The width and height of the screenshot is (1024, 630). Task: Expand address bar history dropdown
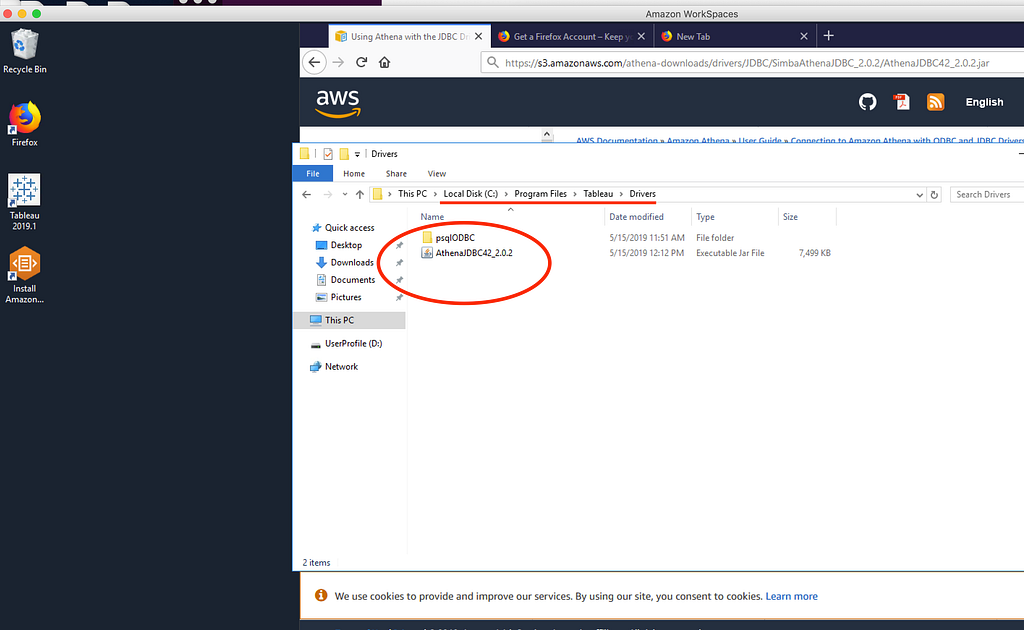tap(920, 195)
